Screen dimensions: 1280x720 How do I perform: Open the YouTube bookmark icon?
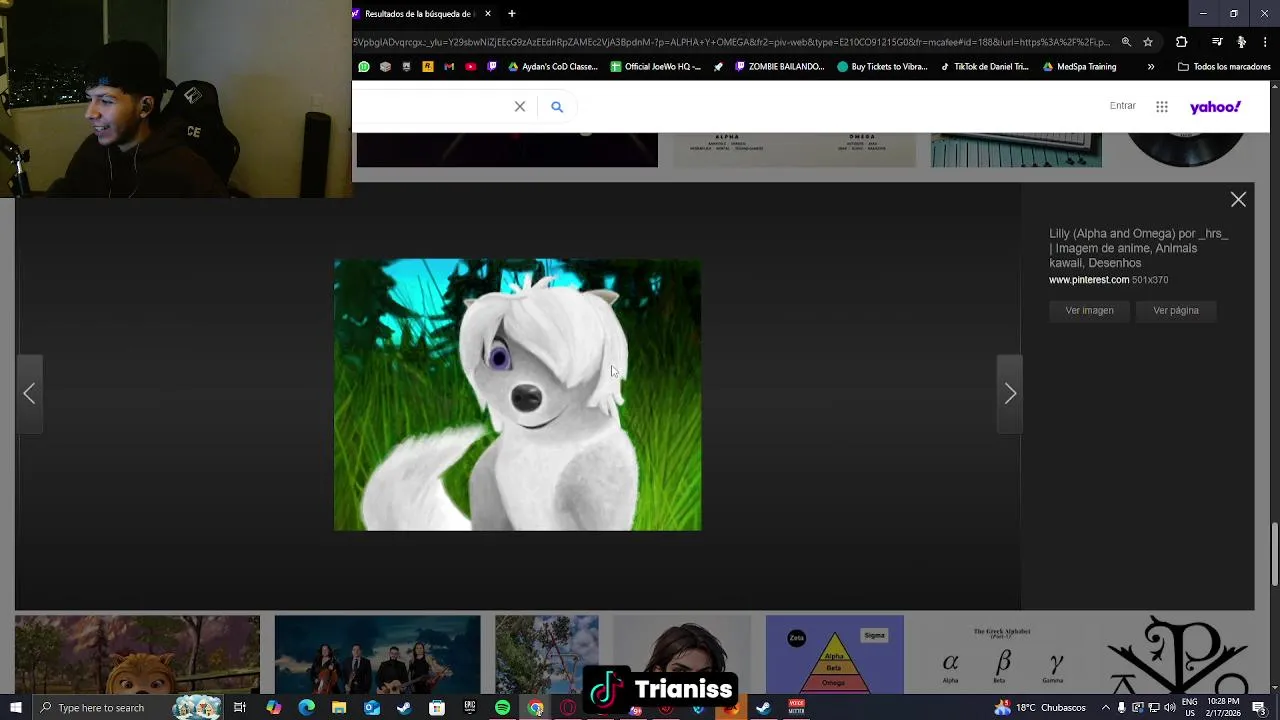pos(470,67)
